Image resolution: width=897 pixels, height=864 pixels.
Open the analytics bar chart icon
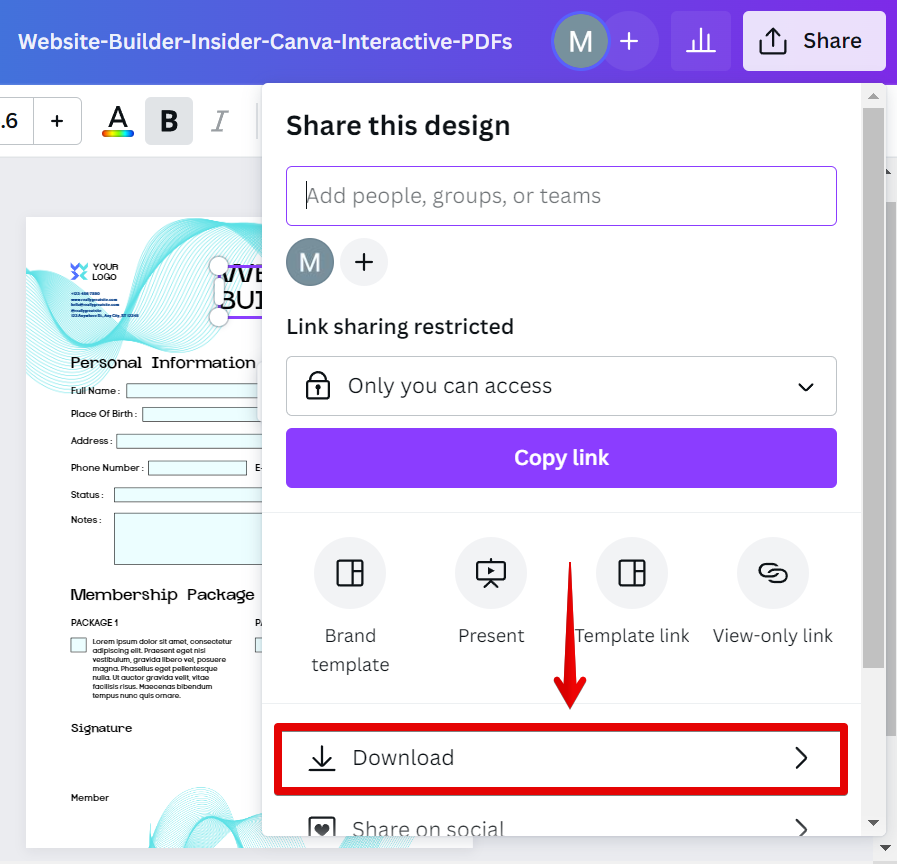[701, 41]
